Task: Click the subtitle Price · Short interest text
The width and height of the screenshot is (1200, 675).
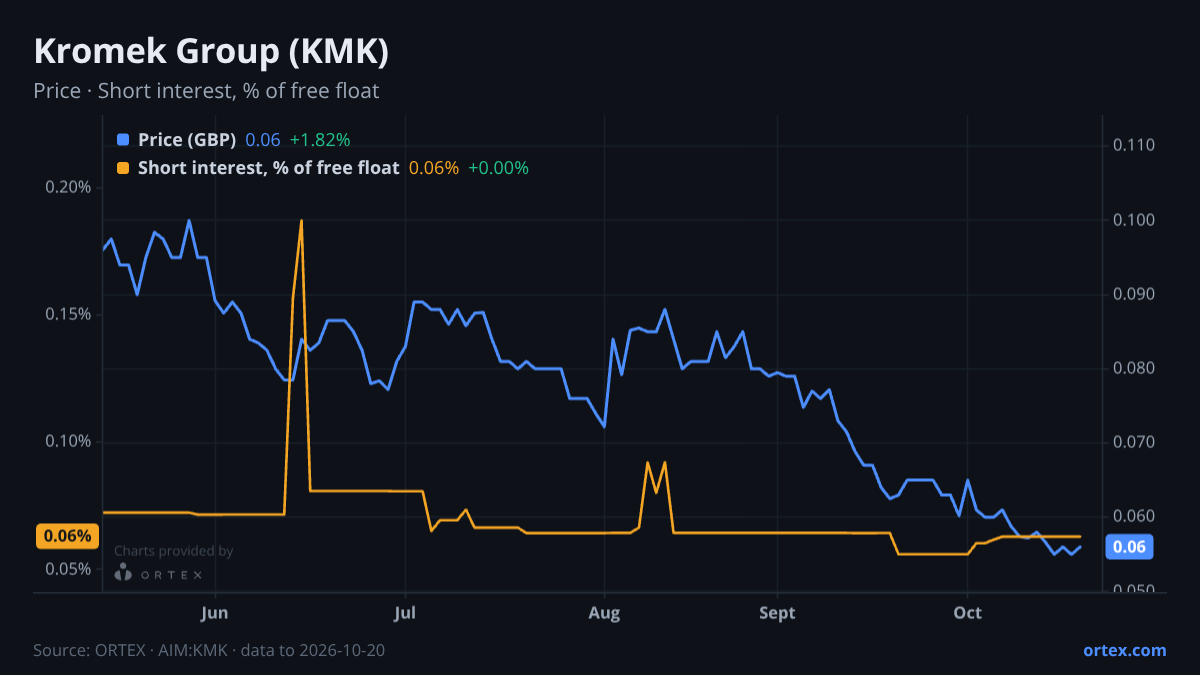Action: click(206, 91)
